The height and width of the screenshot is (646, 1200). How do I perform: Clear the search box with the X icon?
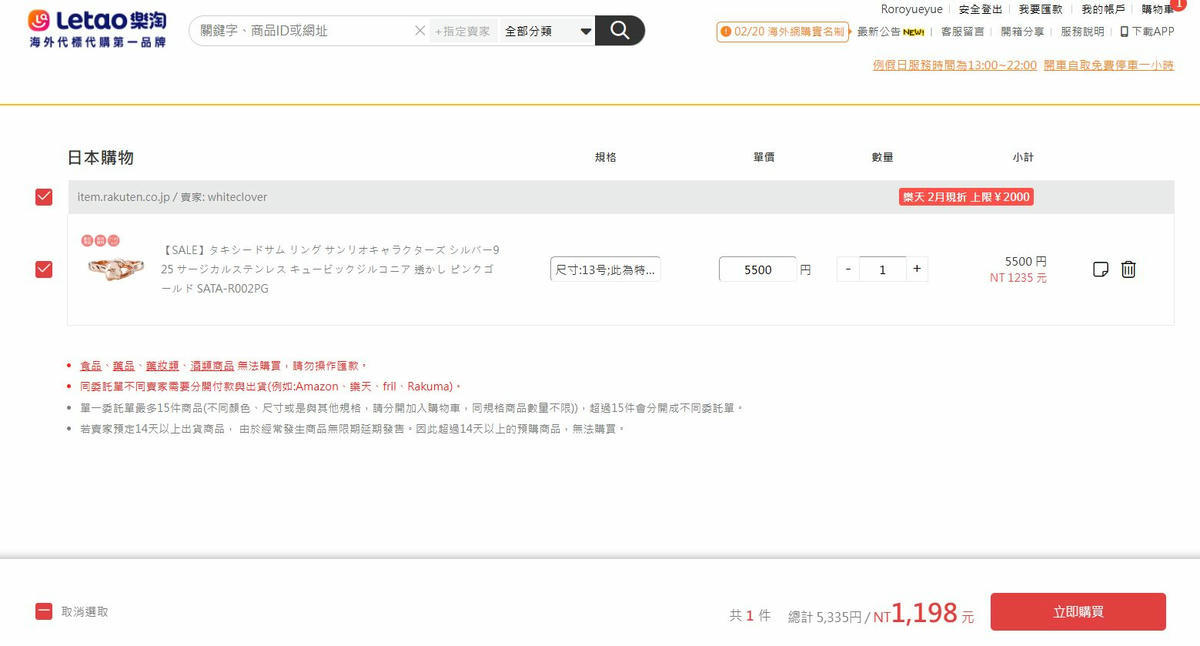coord(420,31)
